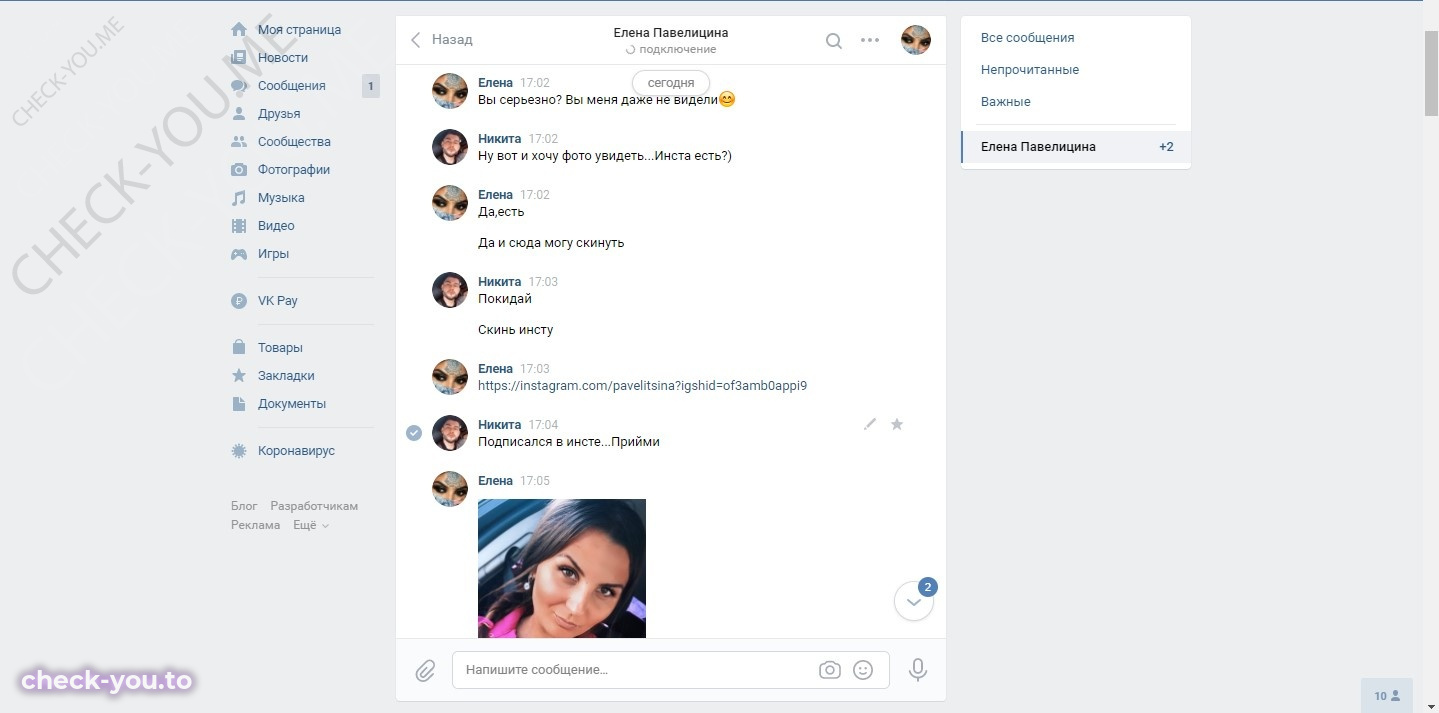
Task: Attach a file with the paperclip icon
Action: 425,670
